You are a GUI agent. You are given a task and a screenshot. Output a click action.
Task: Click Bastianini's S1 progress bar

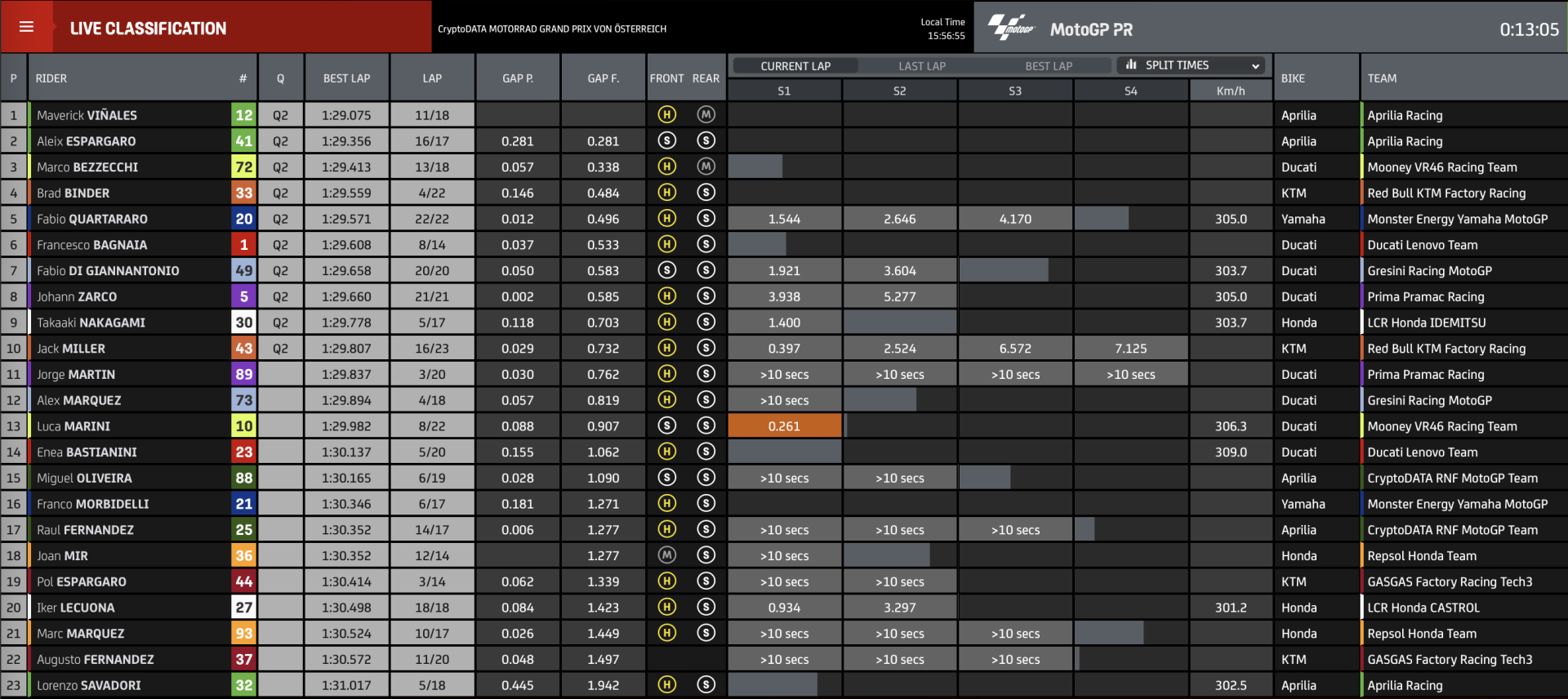784,452
